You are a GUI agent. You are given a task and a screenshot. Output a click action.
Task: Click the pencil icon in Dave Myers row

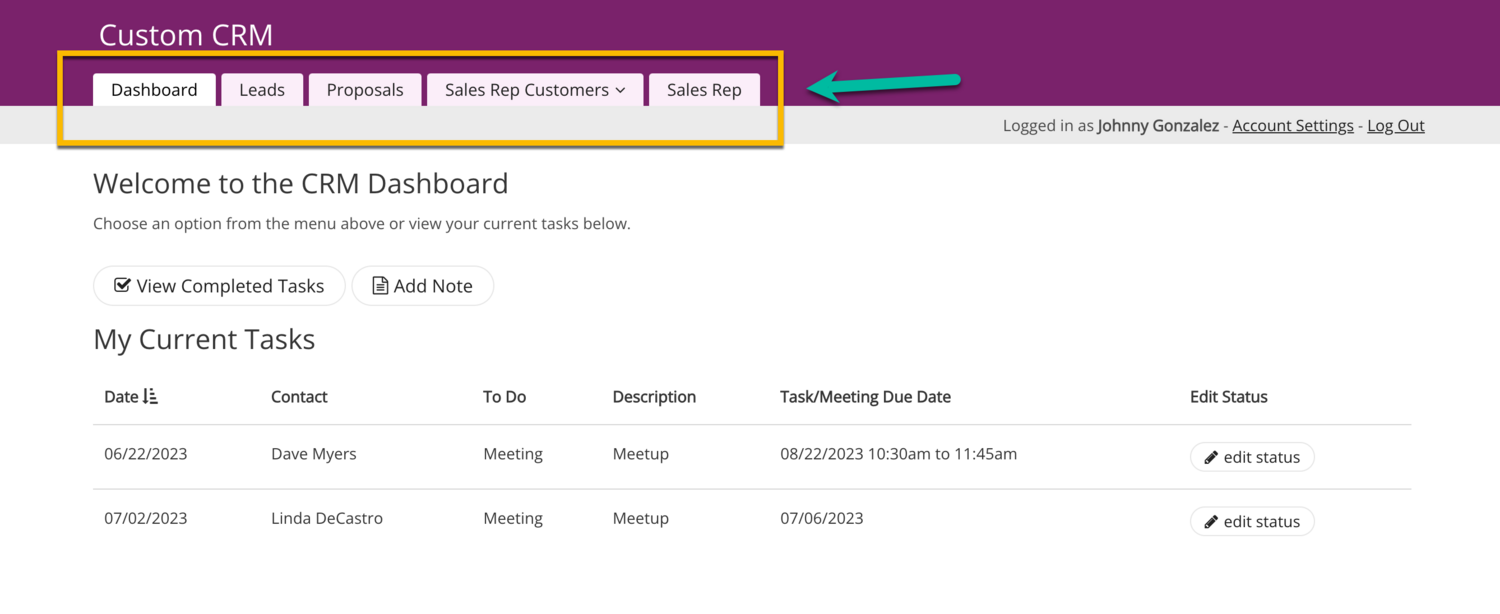coord(1211,457)
